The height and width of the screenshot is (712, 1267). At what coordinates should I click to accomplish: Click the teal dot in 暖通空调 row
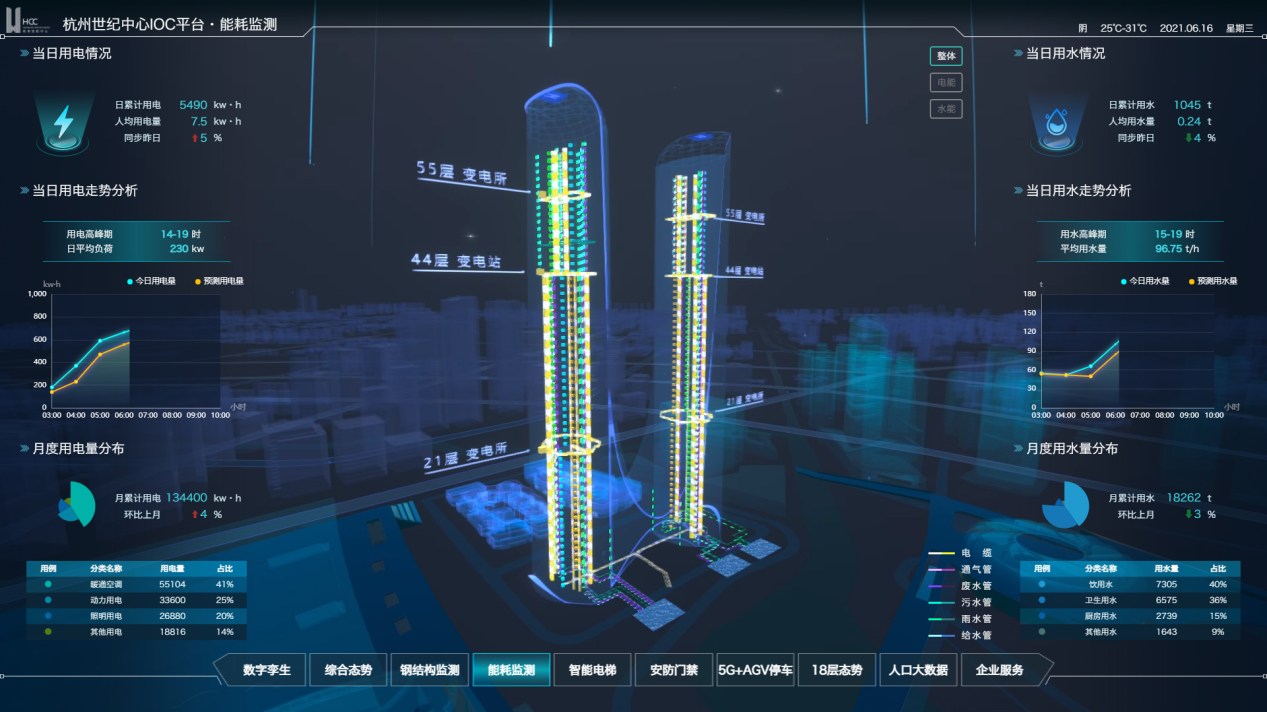click(48, 584)
